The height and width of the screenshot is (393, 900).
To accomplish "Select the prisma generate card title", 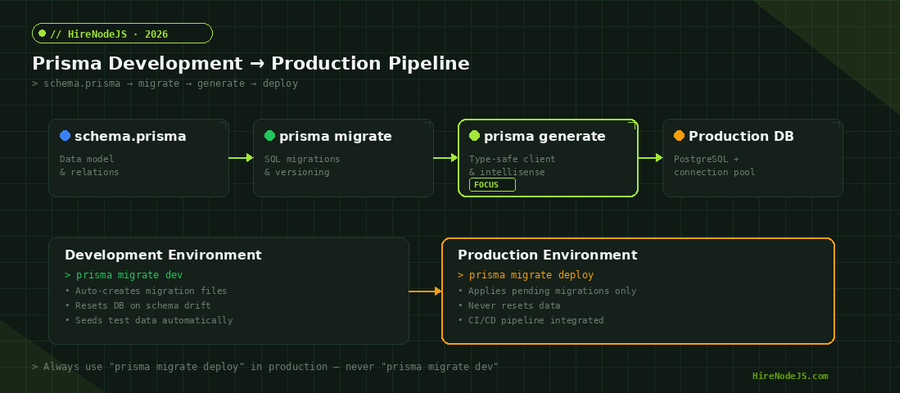I will coord(545,137).
